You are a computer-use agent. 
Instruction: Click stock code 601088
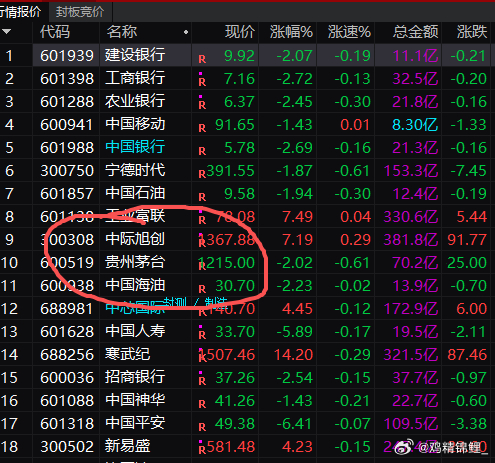click(67, 401)
